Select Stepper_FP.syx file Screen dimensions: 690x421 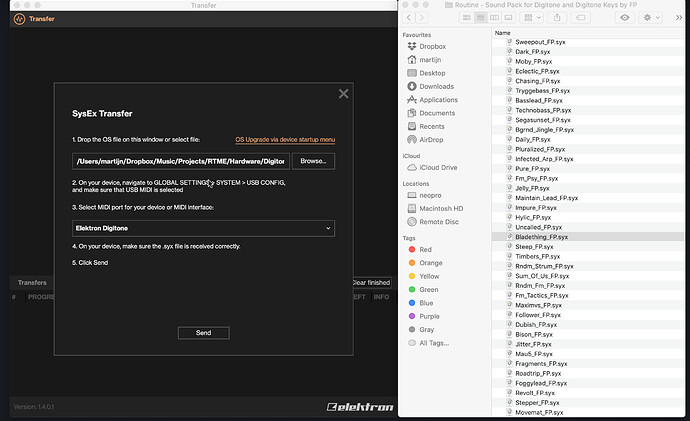point(537,403)
